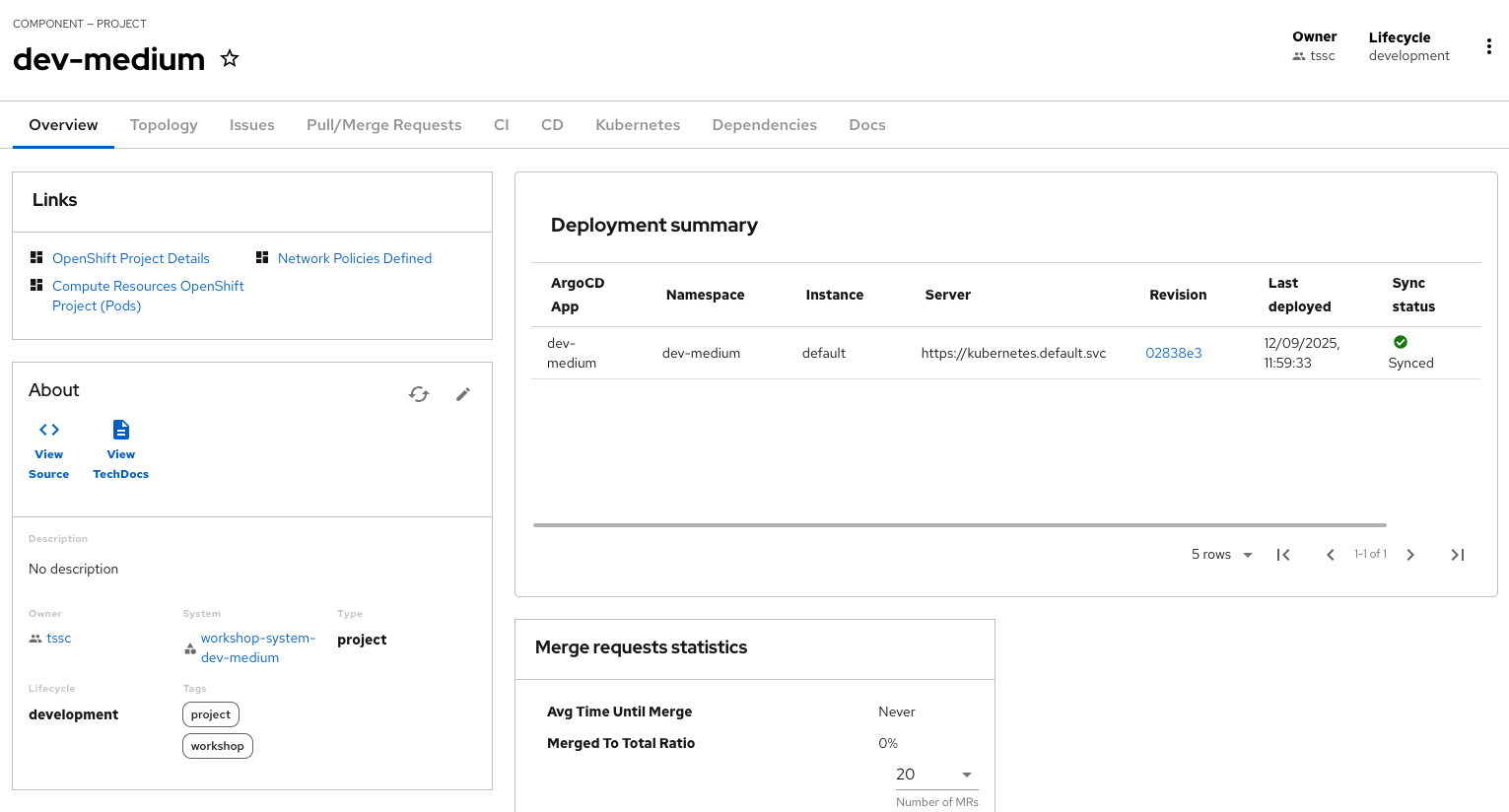Click the deployment table horizontal scrollbar

click(960, 525)
